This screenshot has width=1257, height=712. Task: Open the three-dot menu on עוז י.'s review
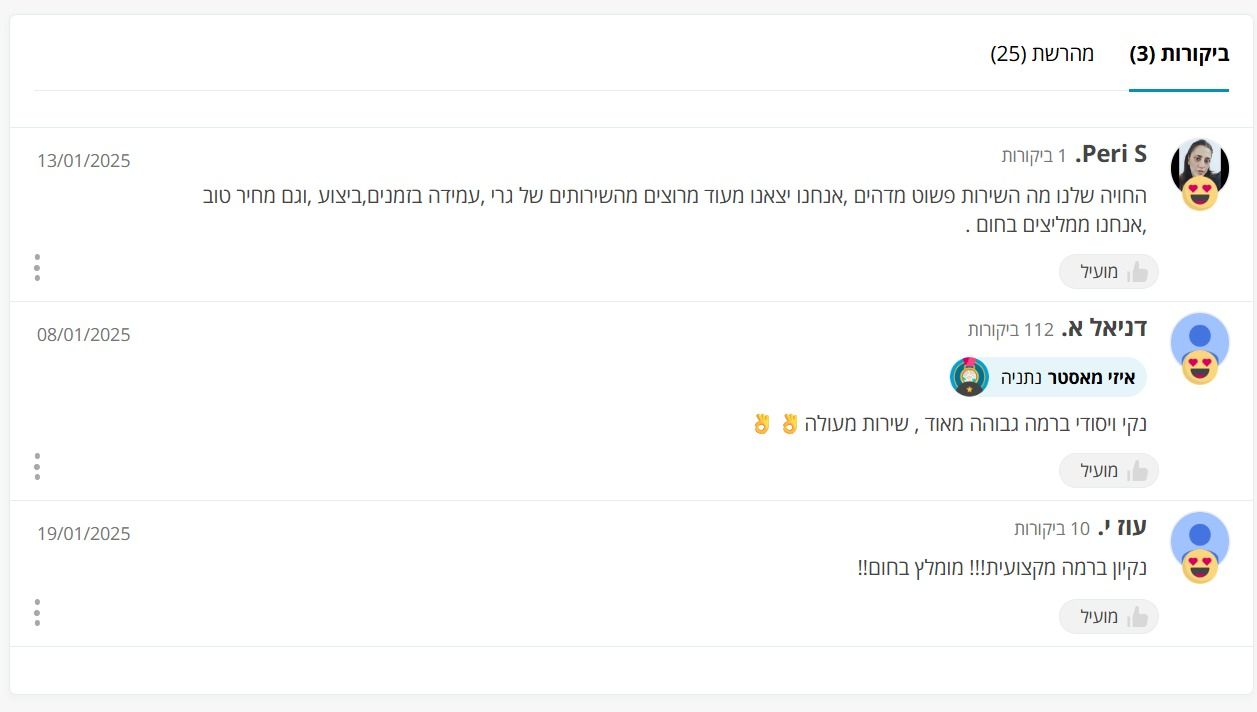[37, 612]
